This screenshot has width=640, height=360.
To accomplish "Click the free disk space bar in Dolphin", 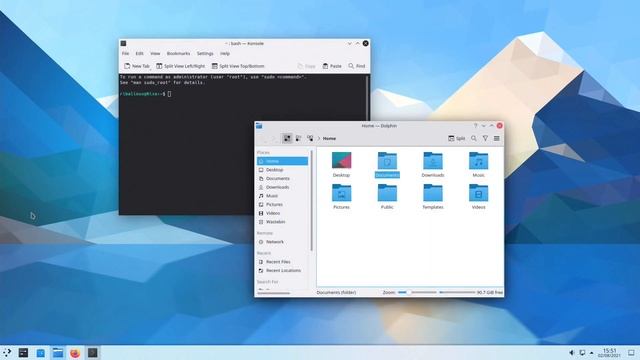I will (x=457, y=292).
